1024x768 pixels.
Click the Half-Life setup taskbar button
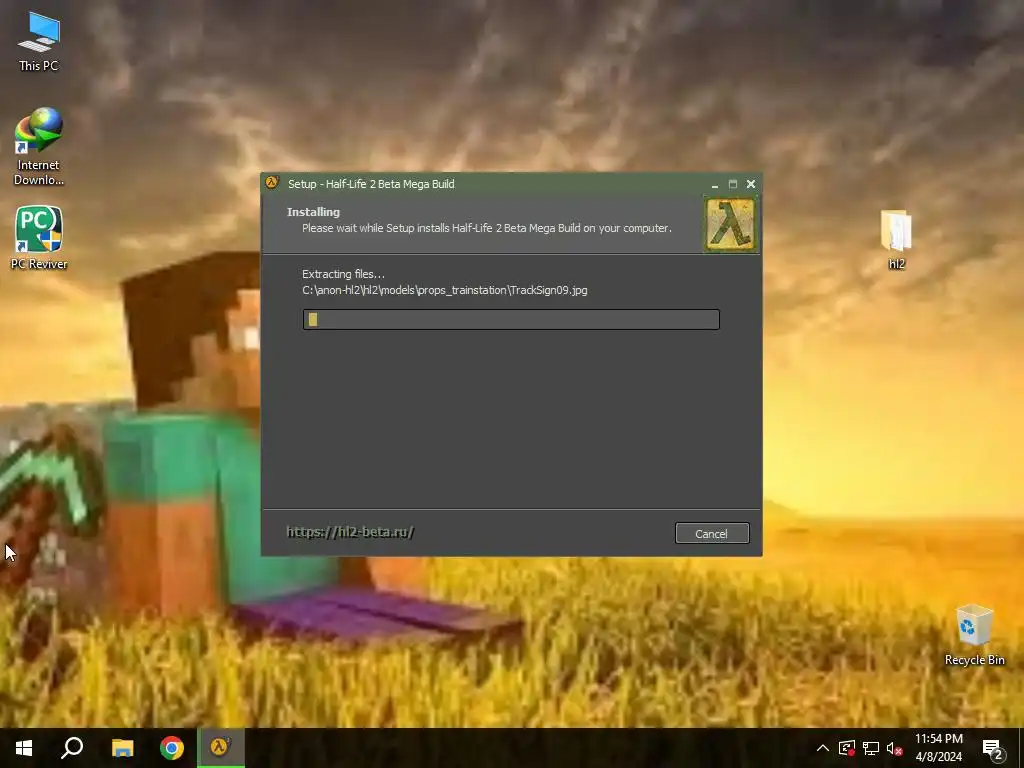point(221,748)
